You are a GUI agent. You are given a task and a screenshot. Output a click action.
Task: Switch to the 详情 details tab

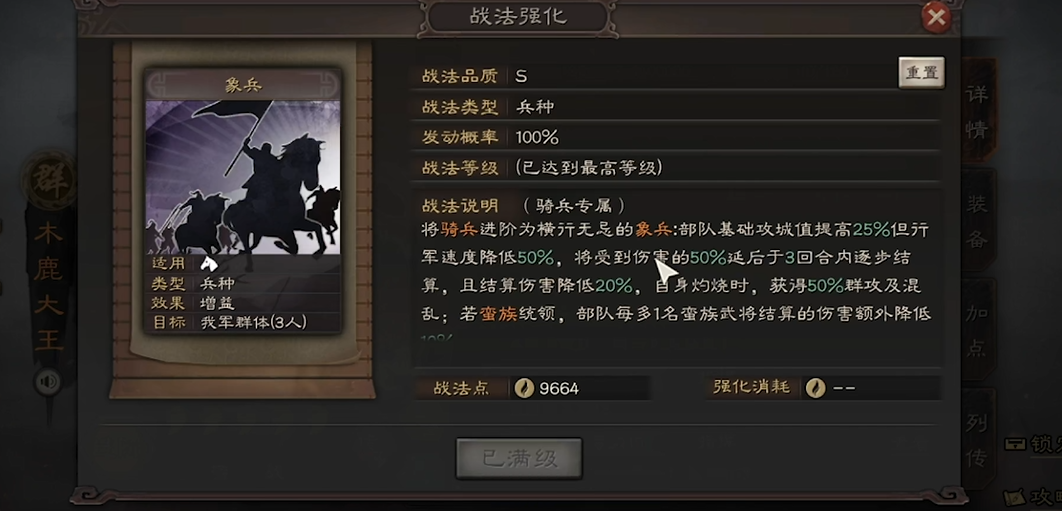(977, 111)
